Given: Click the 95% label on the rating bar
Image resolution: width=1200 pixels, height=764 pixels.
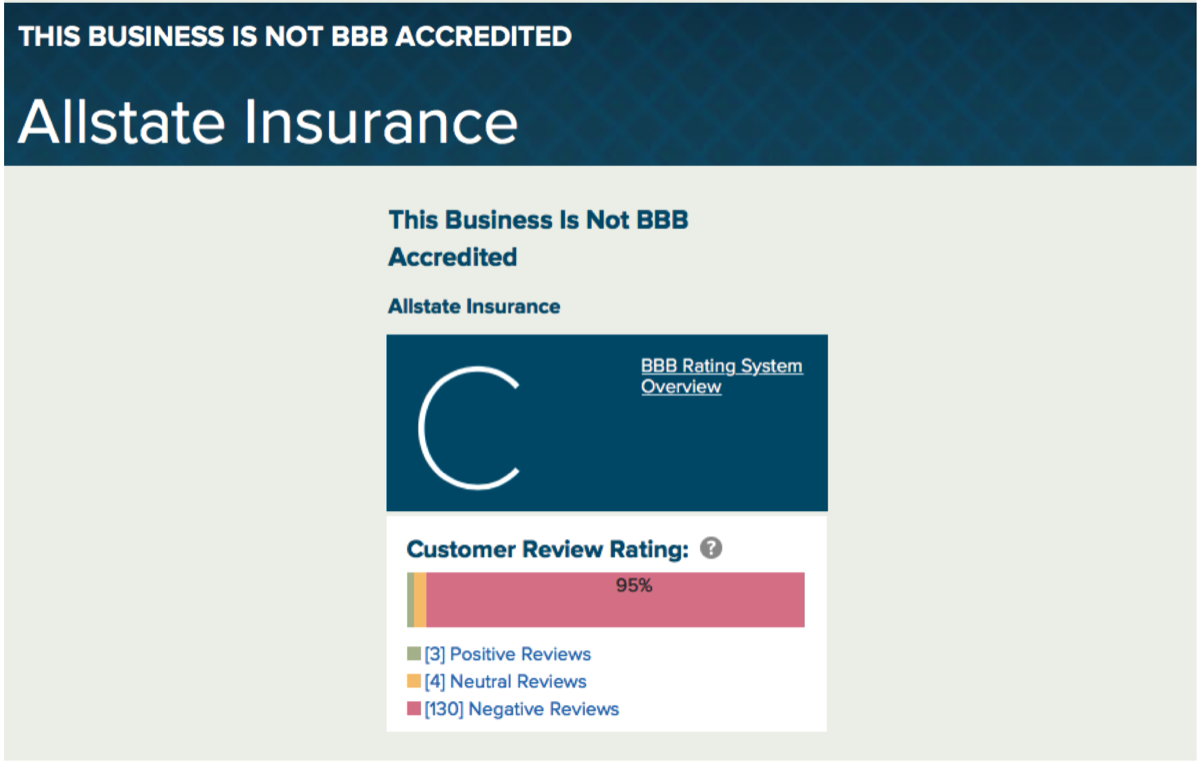Looking at the screenshot, I should [634, 585].
